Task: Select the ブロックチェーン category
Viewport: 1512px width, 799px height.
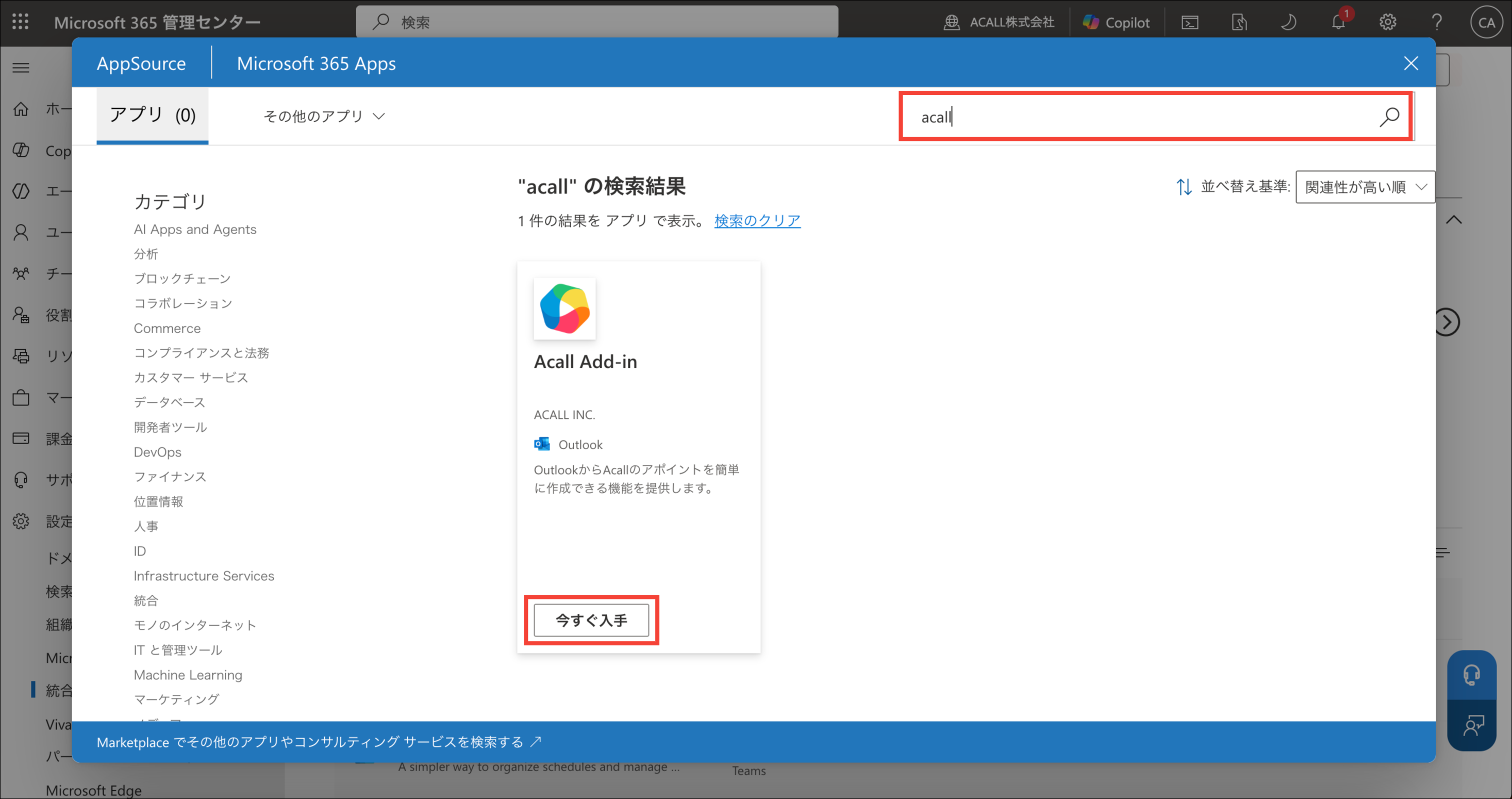Action: click(x=182, y=279)
